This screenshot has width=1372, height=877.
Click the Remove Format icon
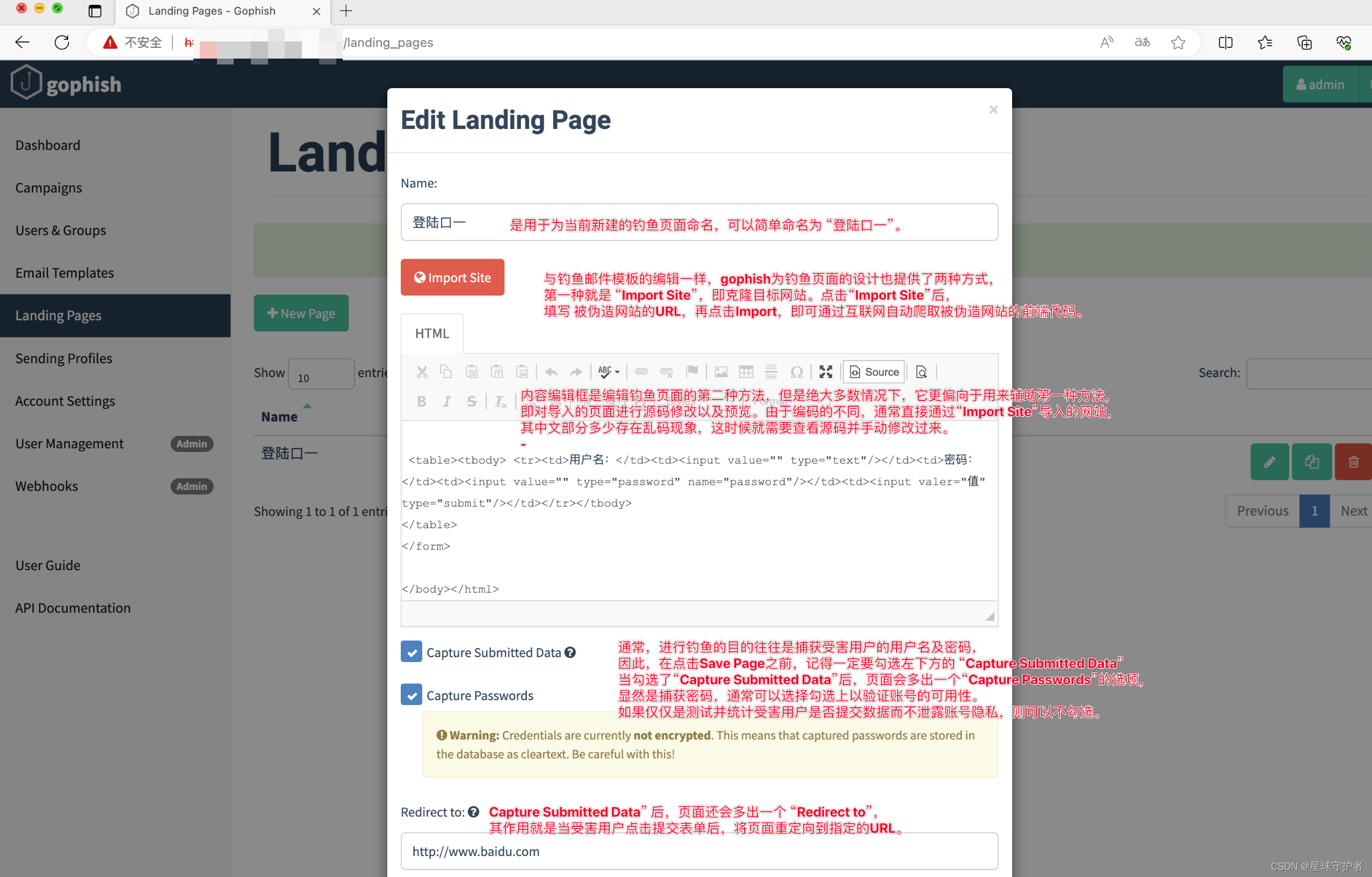tap(500, 402)
